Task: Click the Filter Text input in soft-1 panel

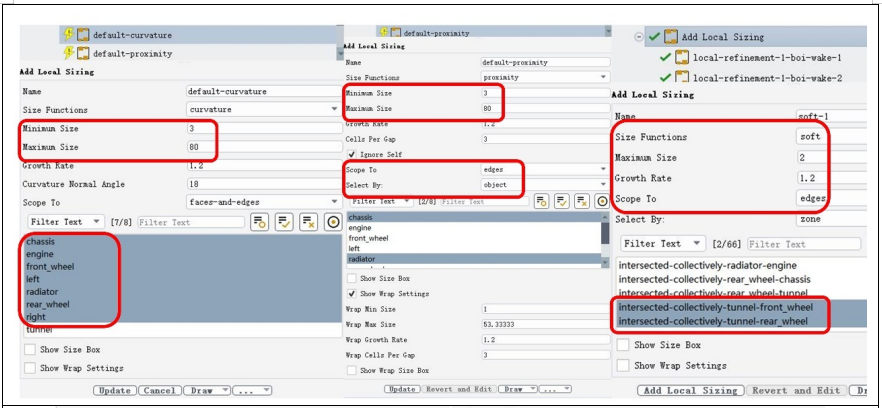Action: click(x=804, y=244)
